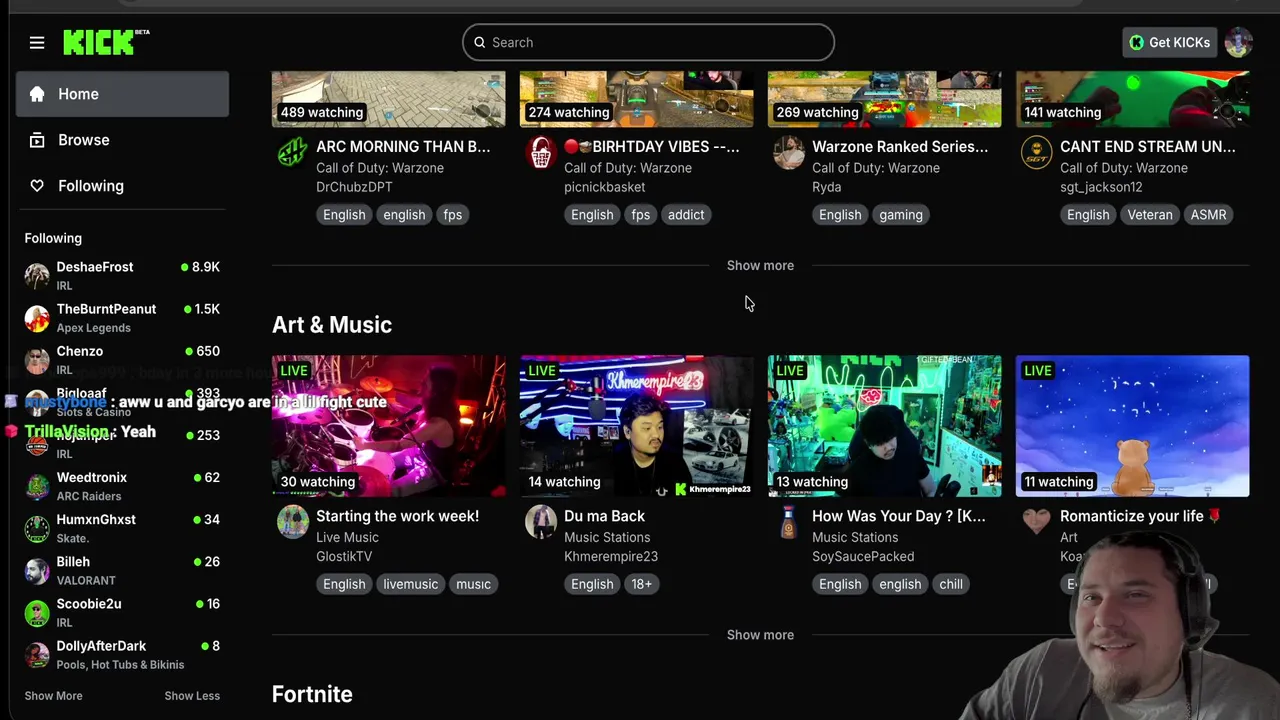
Task: Open BIRHTDAY VIBES stream title
Action: [652, 146]
